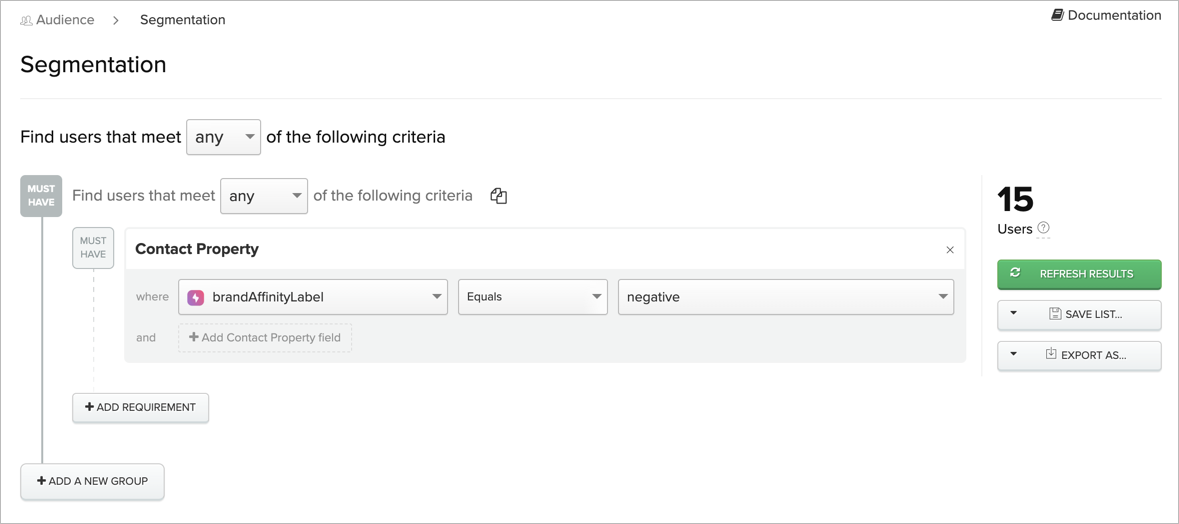
Task: Open the 'negative' value dropdown
Action: pos(786,297)
